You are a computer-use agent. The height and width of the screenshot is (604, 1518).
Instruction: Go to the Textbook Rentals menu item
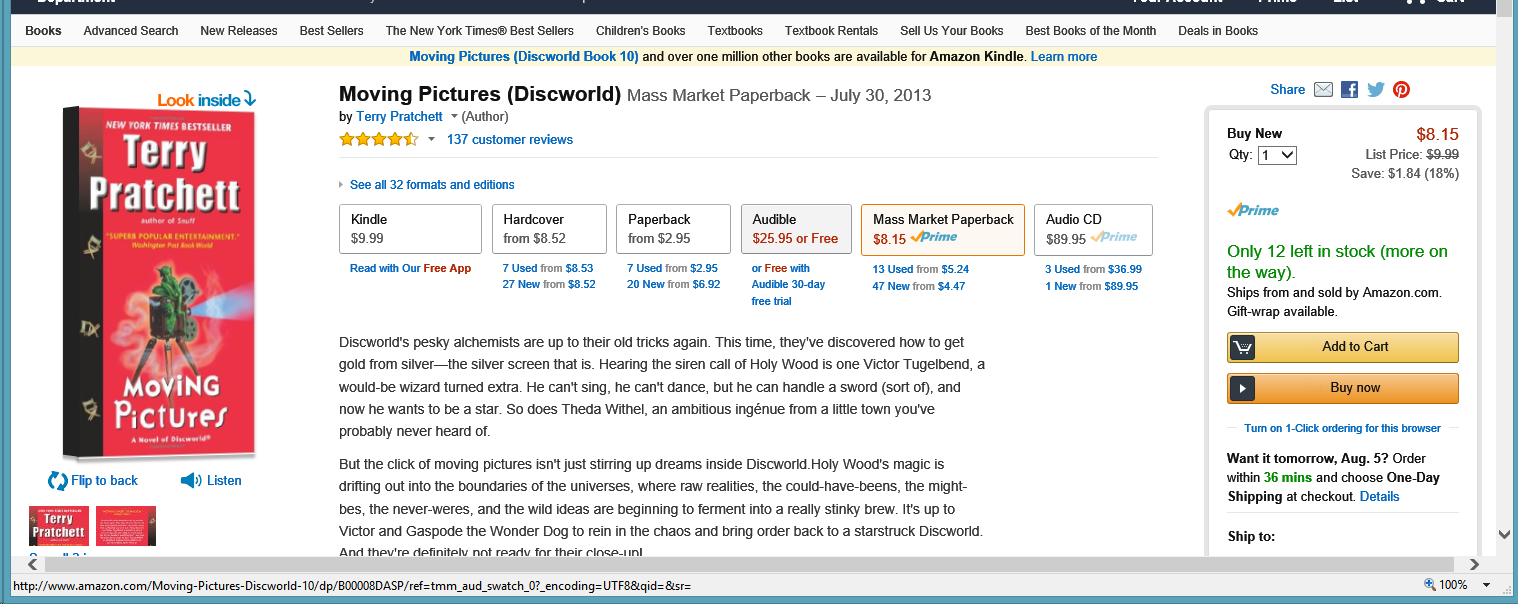click(x=831, y=31)
